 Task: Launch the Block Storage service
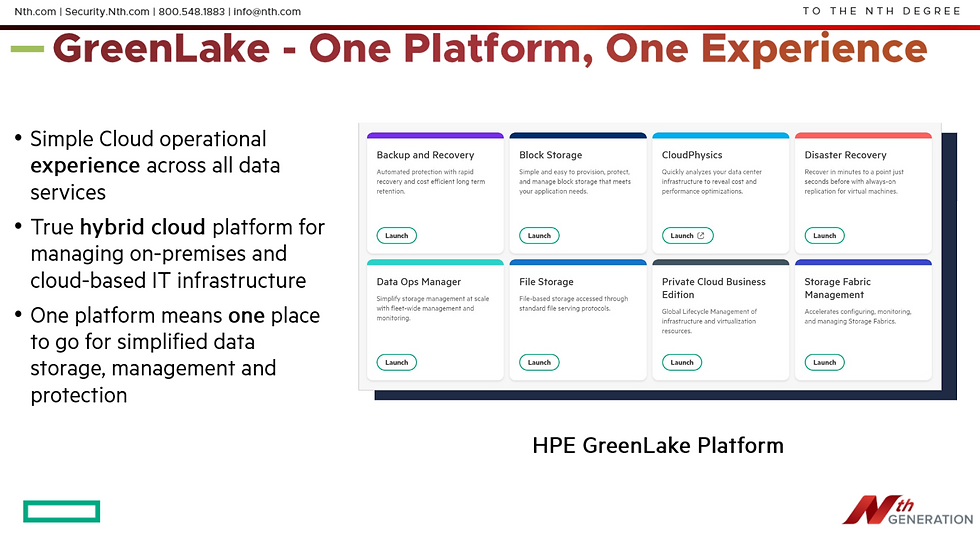[539, 236]
